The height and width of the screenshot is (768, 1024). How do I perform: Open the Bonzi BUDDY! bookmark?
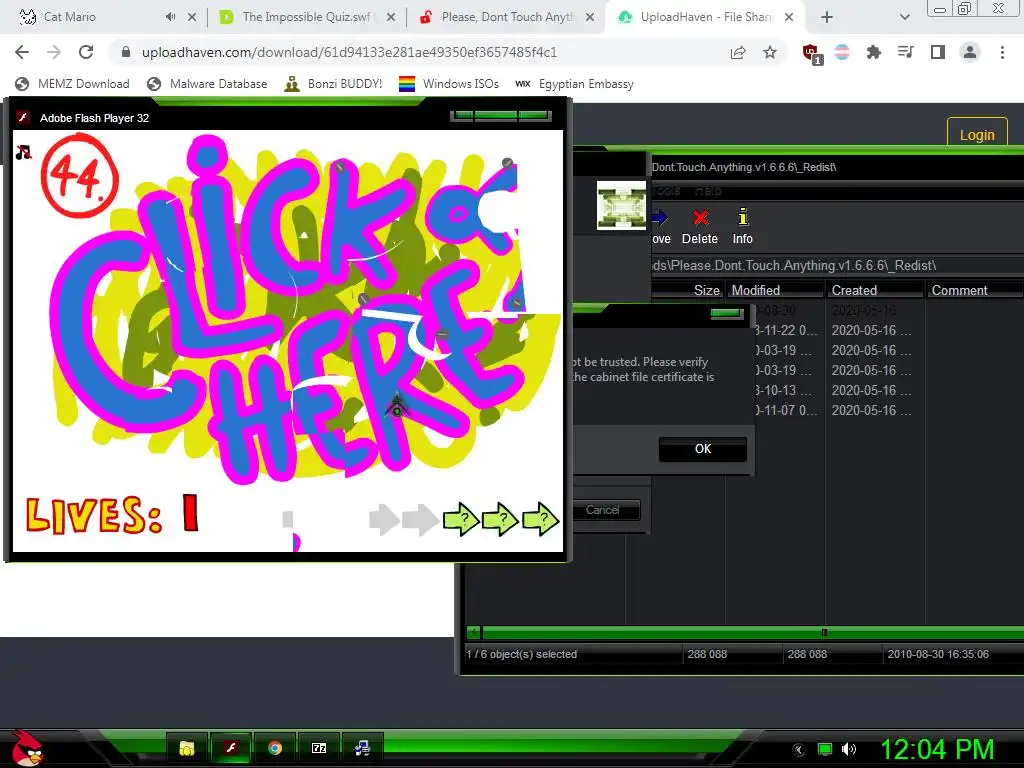[x=333, y=84]
